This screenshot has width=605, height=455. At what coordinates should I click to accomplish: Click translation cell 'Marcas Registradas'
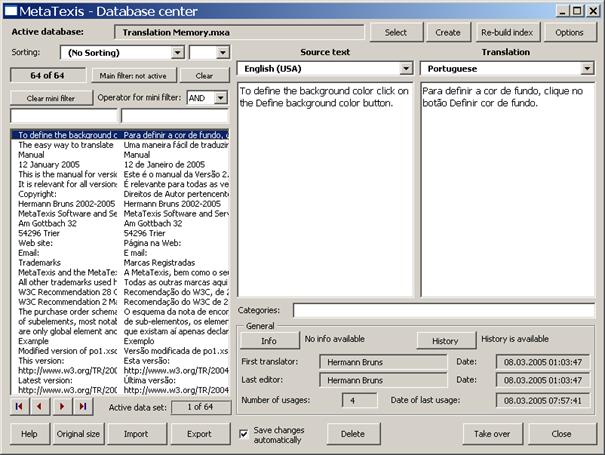click(x=159, y=263)
